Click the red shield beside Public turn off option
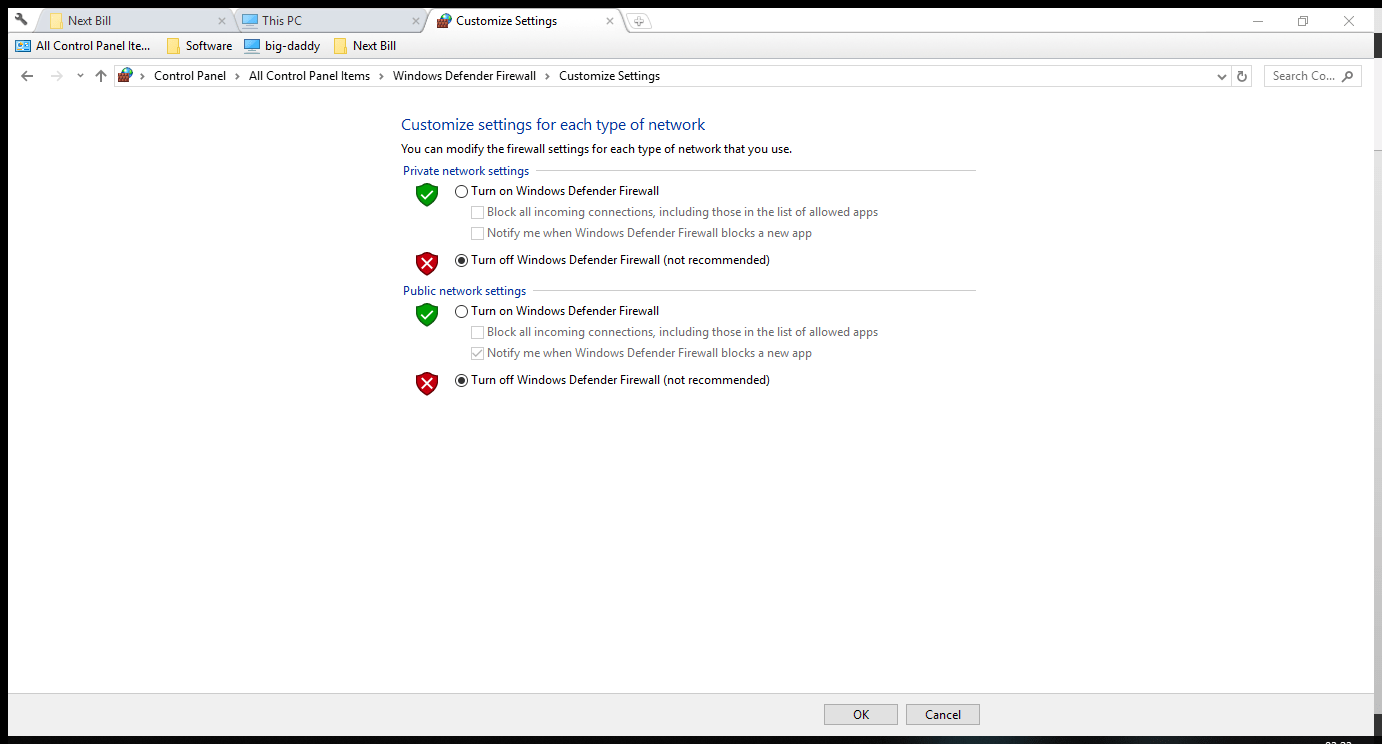This screenshot has height=744, width=1382. [426, 383]
